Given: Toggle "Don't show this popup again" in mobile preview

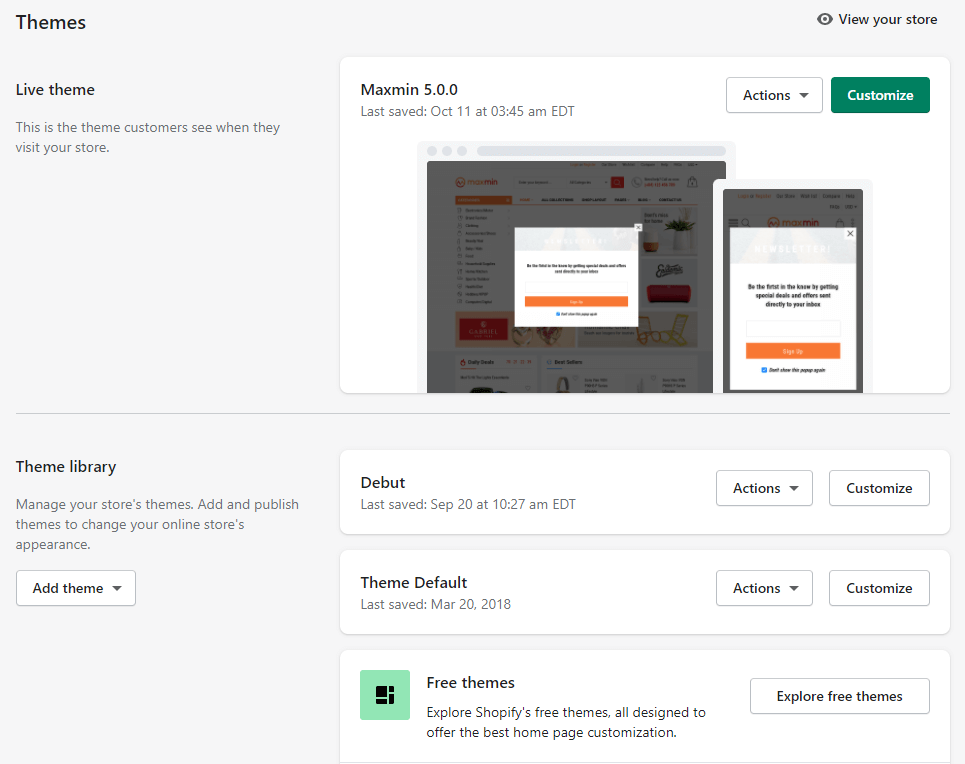Looking at the screenshot, I should click(x=764, y=370).
